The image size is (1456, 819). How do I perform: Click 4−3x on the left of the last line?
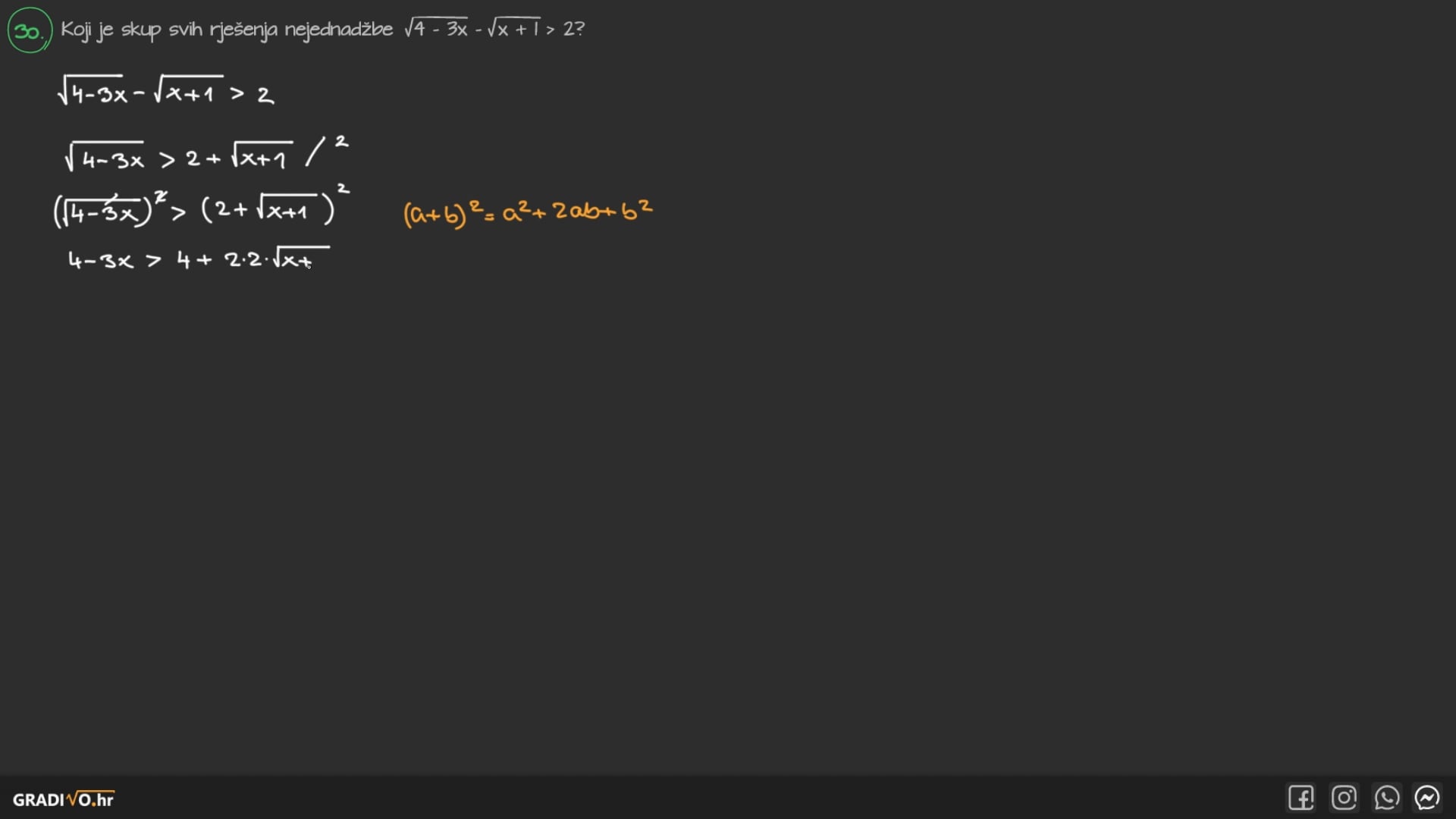click(100, 261)
